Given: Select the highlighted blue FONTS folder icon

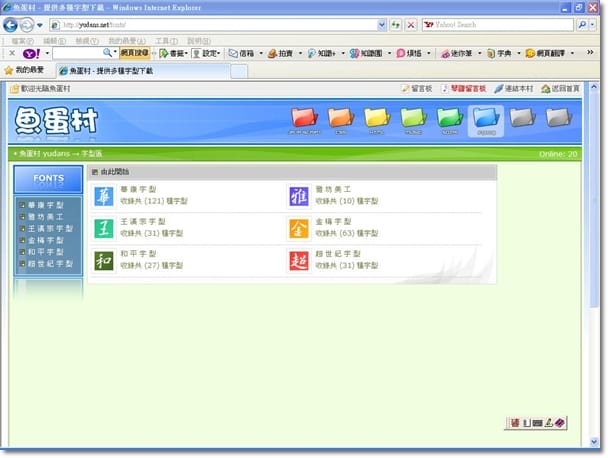Looking at the screenshot, I should pyautogui.click(x=485, y=119).
